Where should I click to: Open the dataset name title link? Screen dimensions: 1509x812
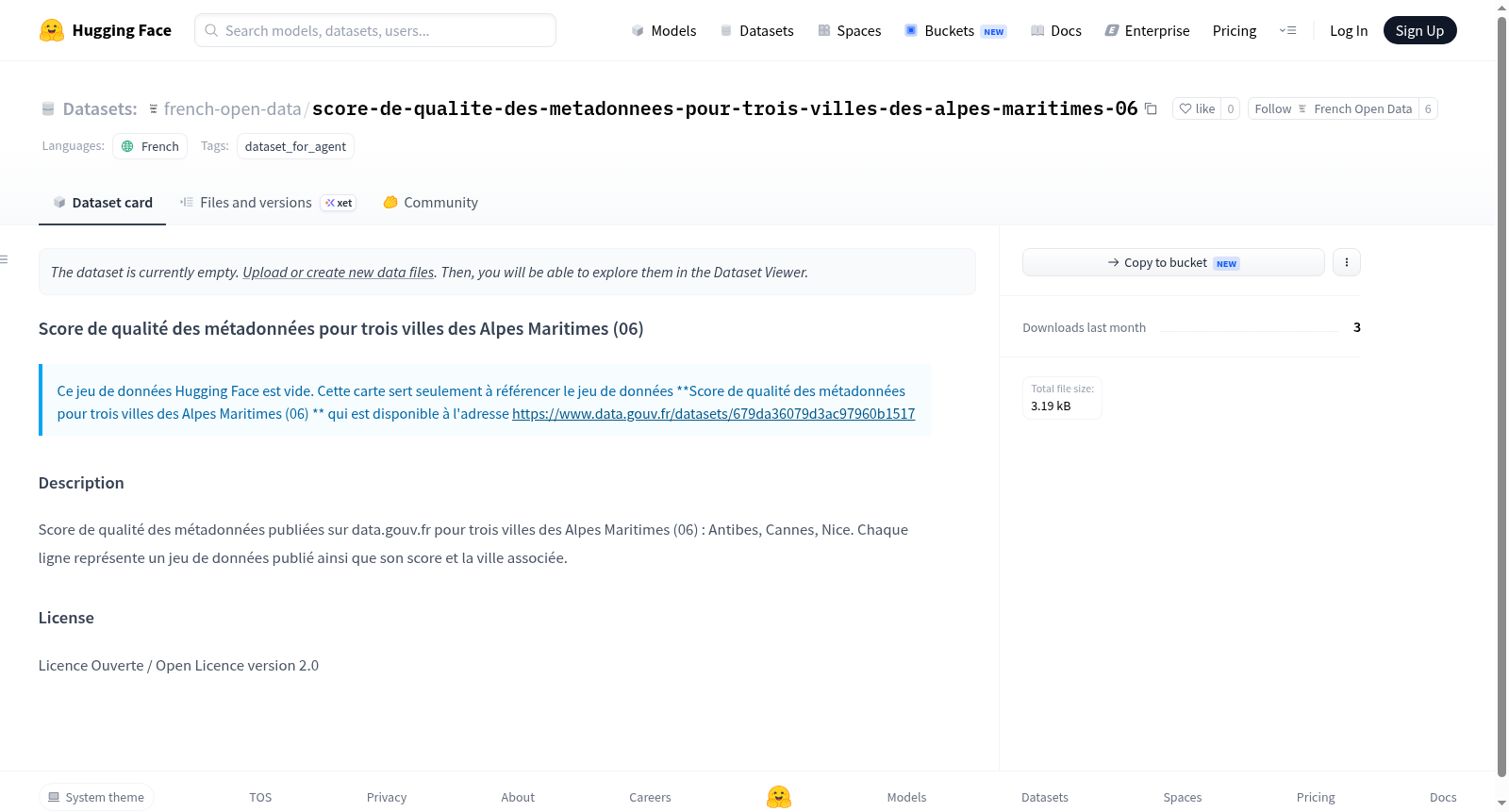pyautogui.click(x=724, y=108)
